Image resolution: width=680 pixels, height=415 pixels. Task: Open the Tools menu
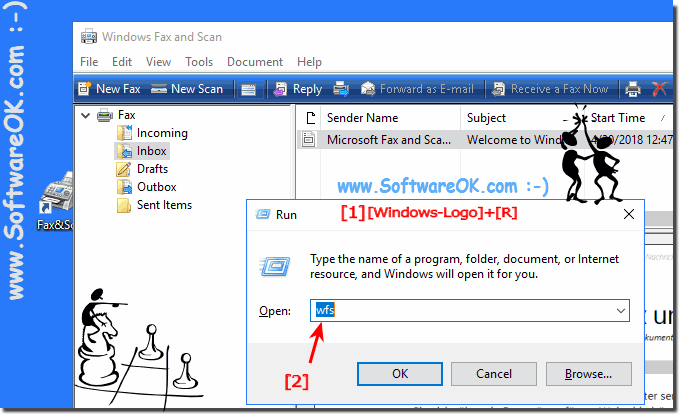pos(199,62)
